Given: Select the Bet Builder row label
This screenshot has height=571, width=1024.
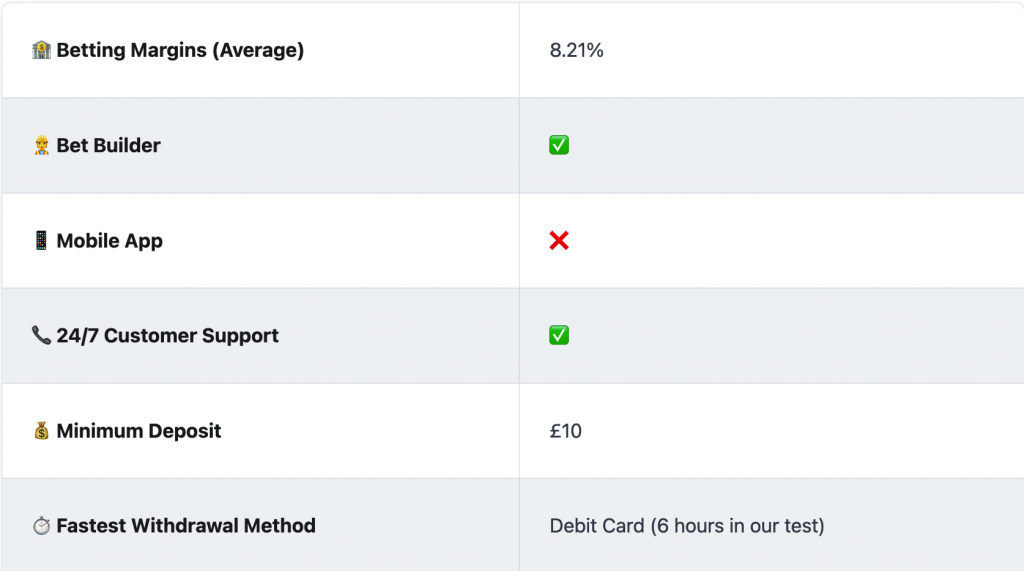Looking at the screenshot, I should point(108,145).
